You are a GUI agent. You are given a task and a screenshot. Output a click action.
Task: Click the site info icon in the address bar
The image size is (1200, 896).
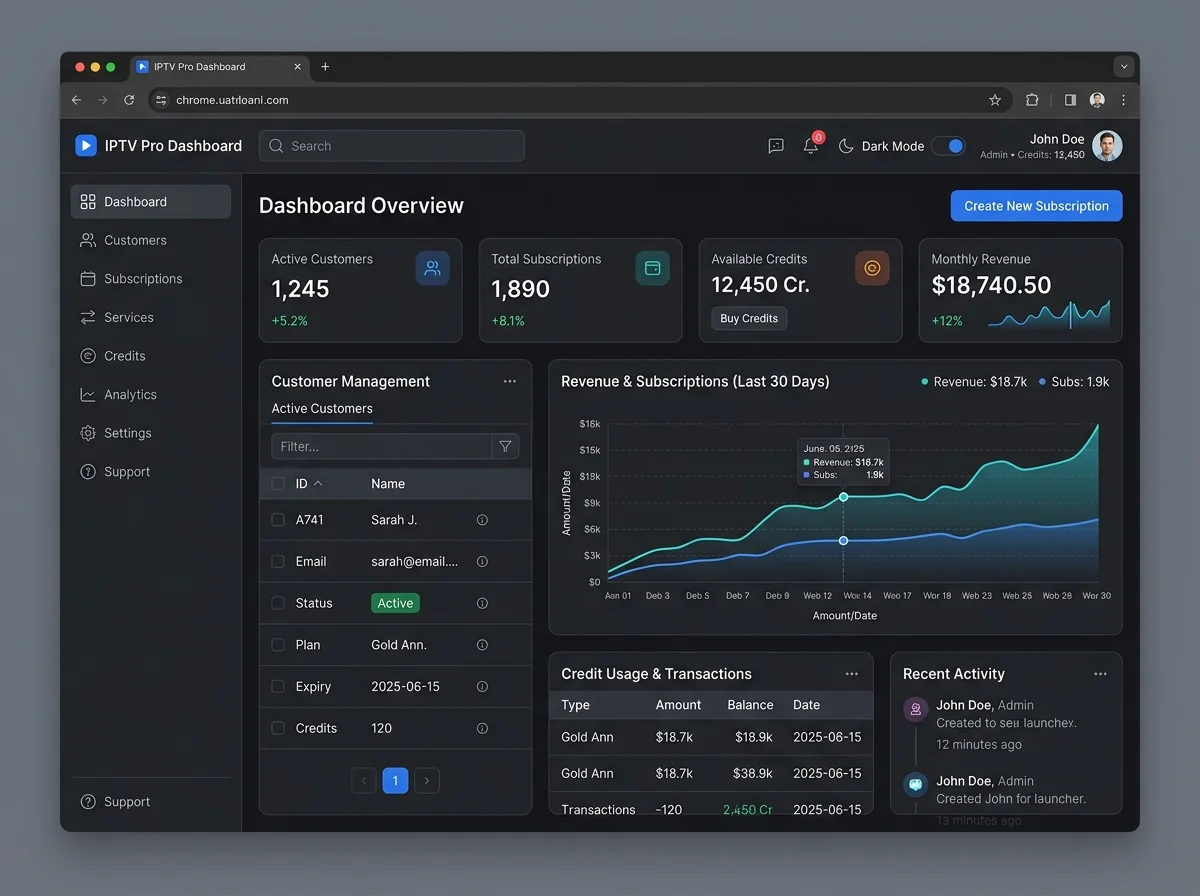tap(162, 100)
